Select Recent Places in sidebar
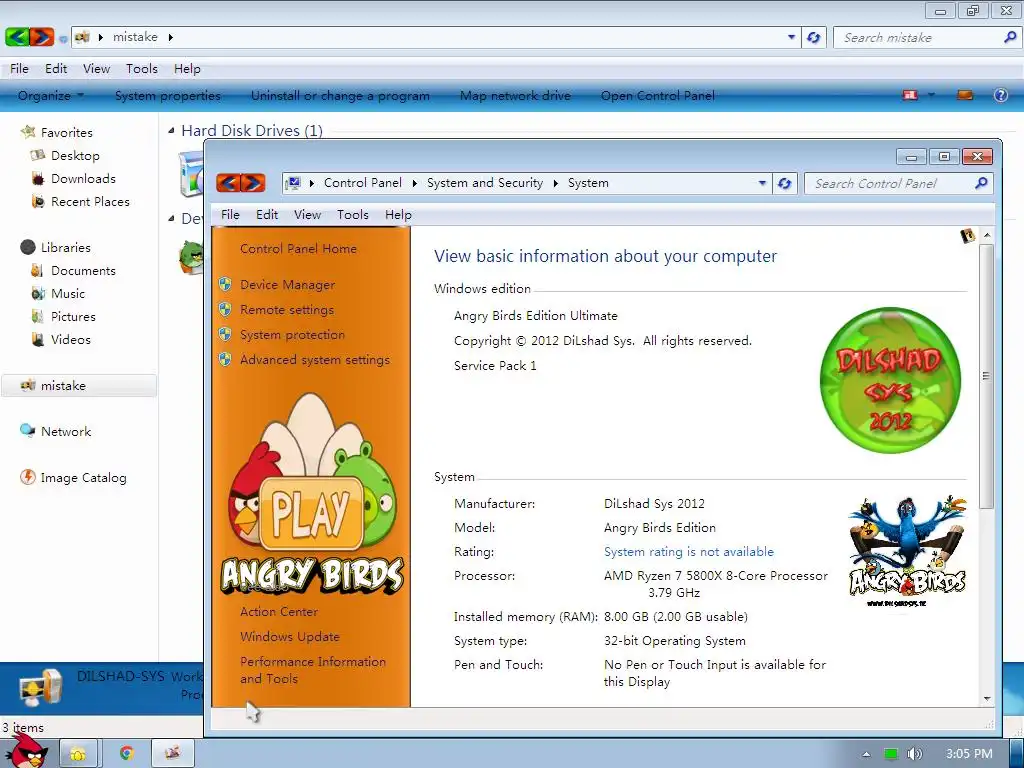The width and height of the screenshot is (1024, 768). pos(90,202)
